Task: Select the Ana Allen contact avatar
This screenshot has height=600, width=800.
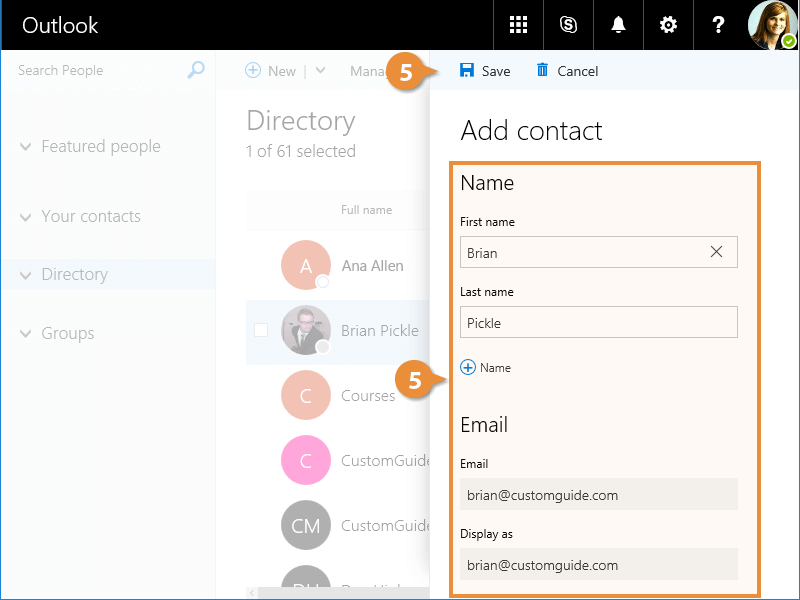Action: coord(305,265)
